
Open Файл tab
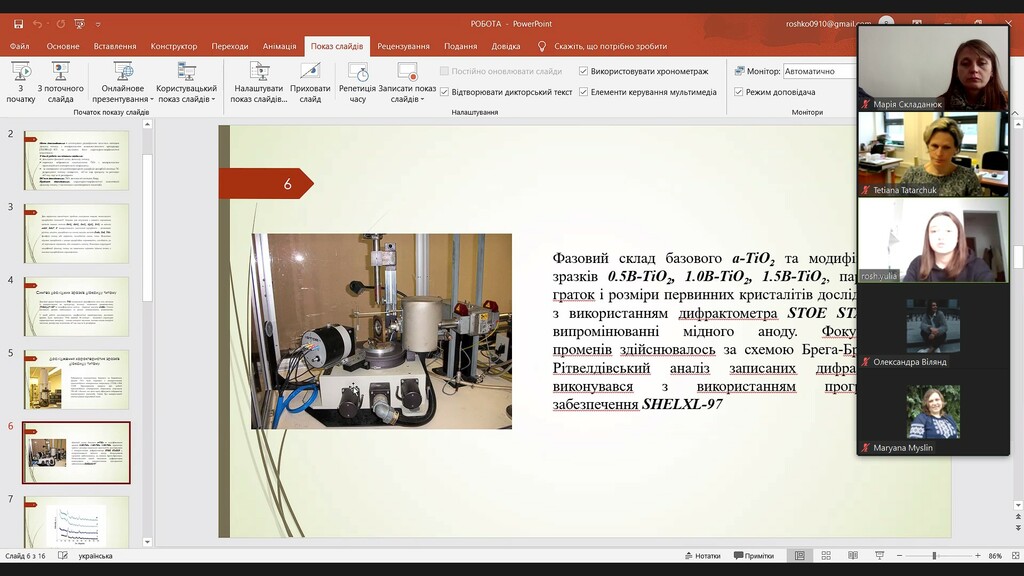click(x=20, y=46)
